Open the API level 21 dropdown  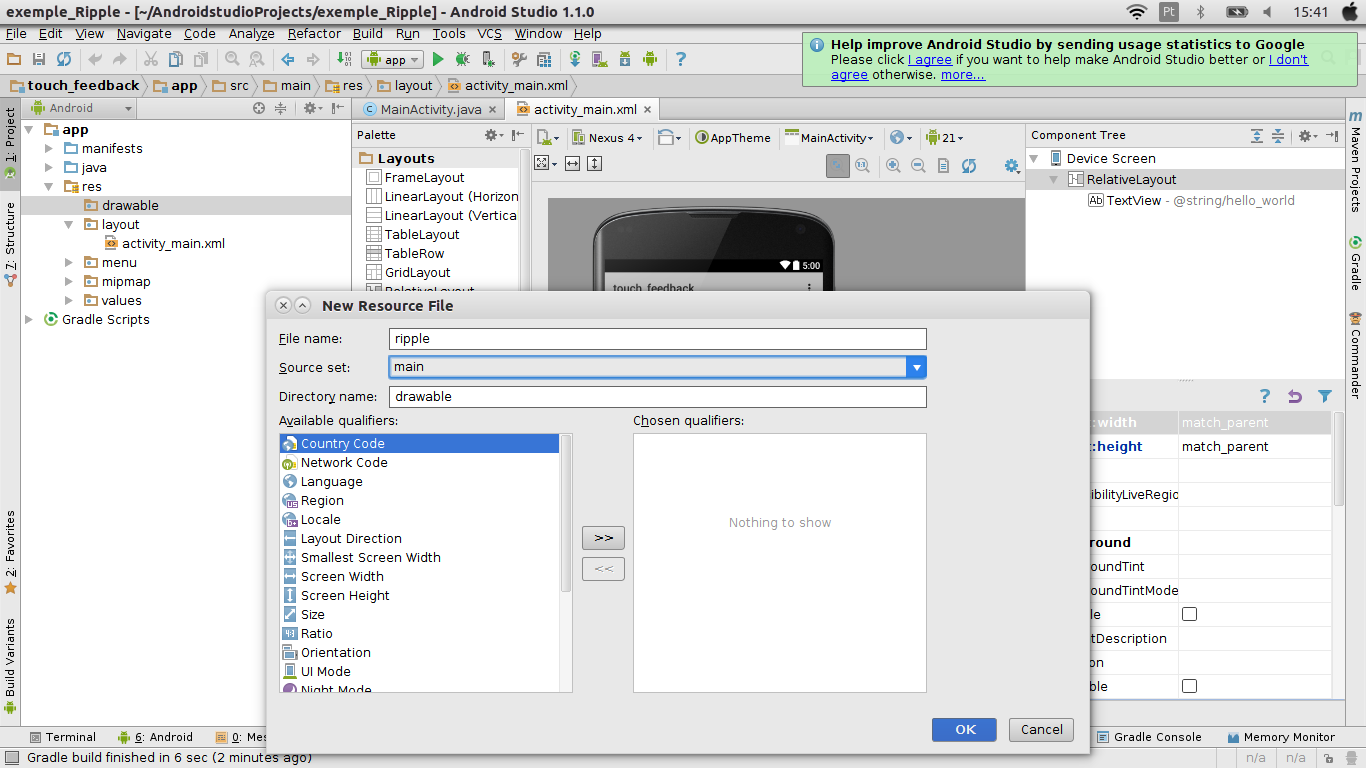944,138
